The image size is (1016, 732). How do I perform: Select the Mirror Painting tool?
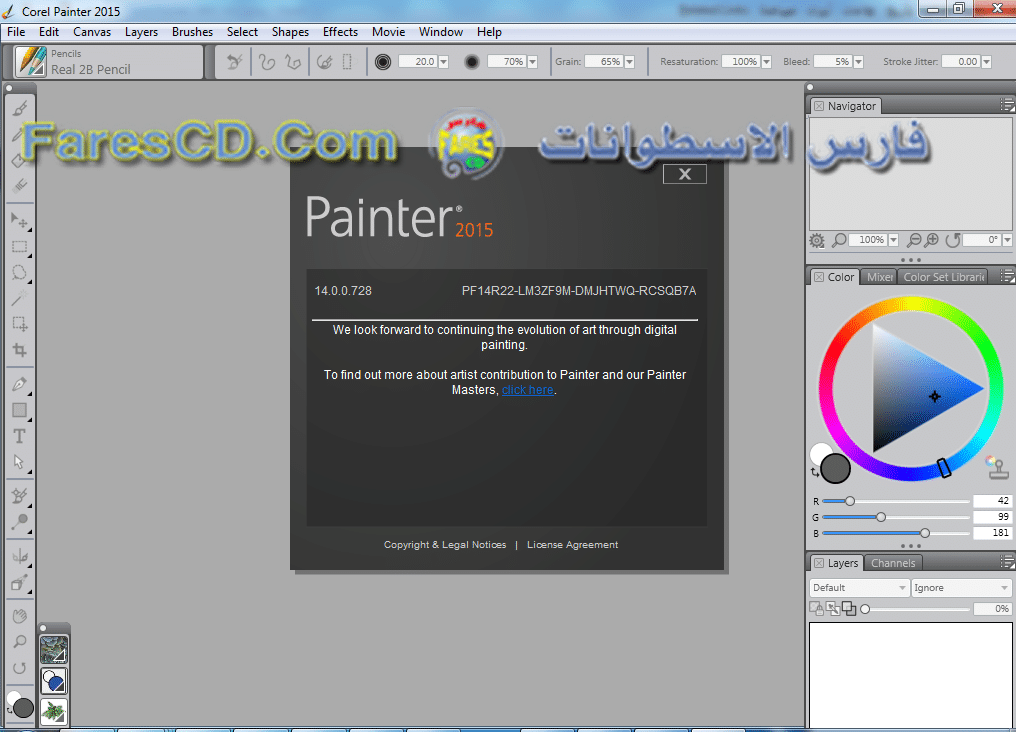[x=19, y=556]
